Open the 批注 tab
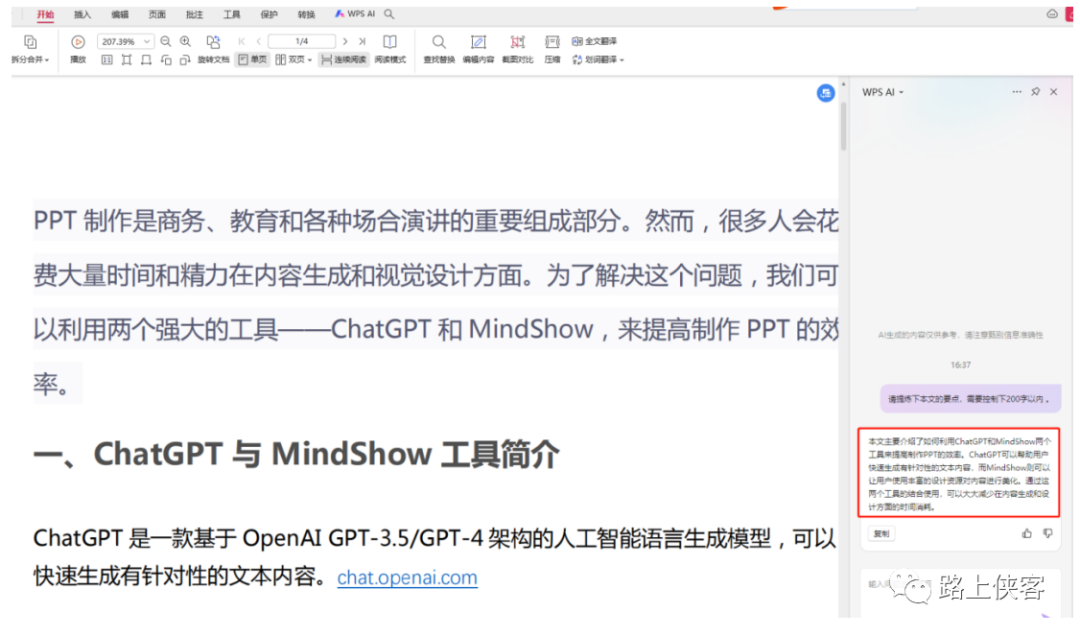 tap(194, 14)
